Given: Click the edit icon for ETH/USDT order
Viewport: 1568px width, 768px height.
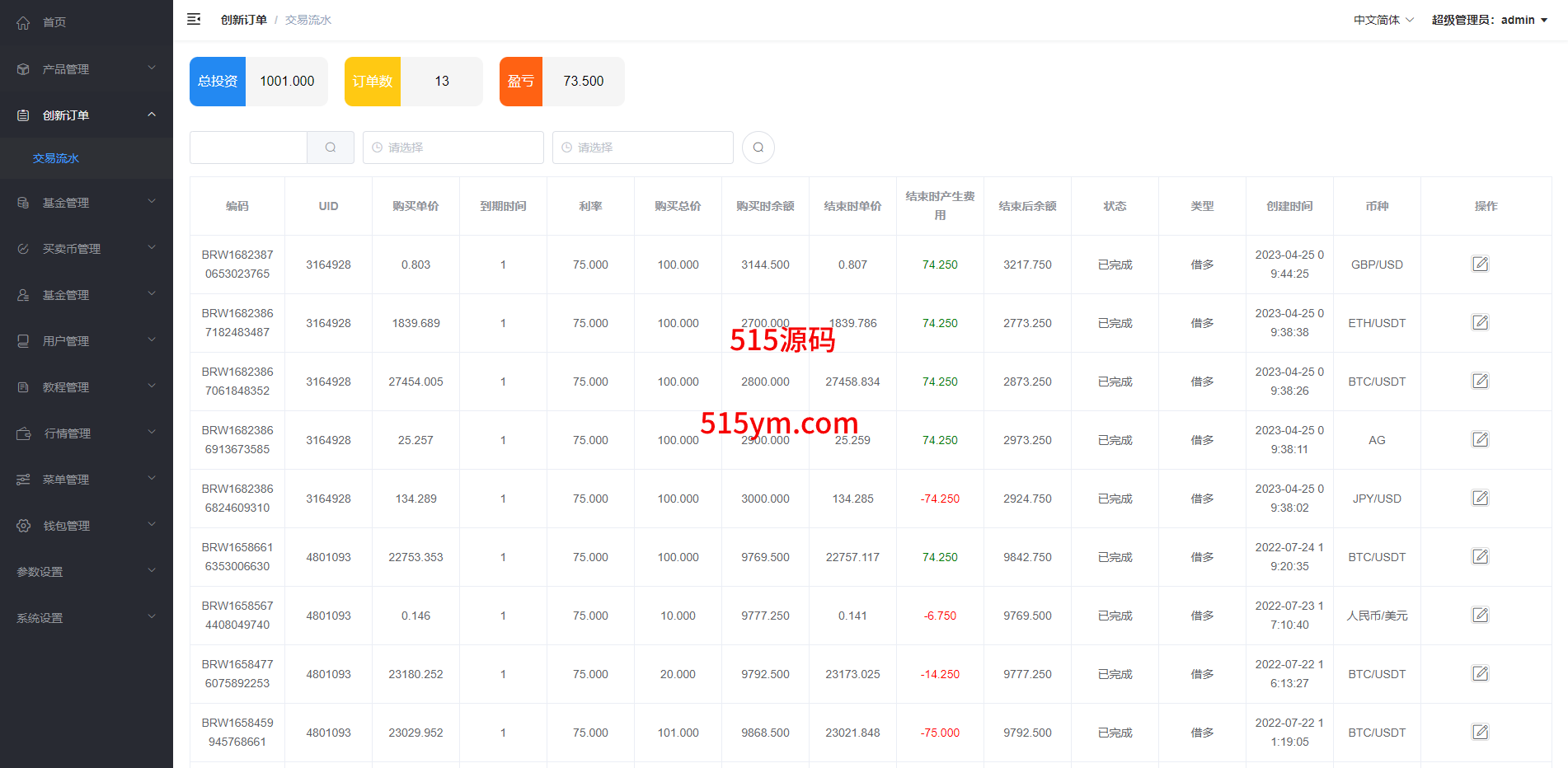Looking at the screenshot, I should click(1480, 322).
